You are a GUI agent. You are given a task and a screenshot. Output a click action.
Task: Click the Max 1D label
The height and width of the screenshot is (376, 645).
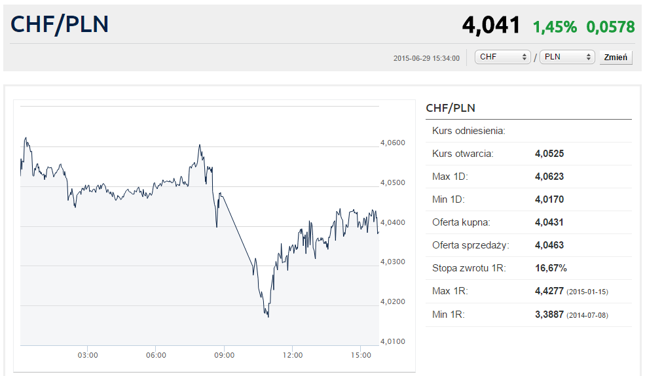450,177
